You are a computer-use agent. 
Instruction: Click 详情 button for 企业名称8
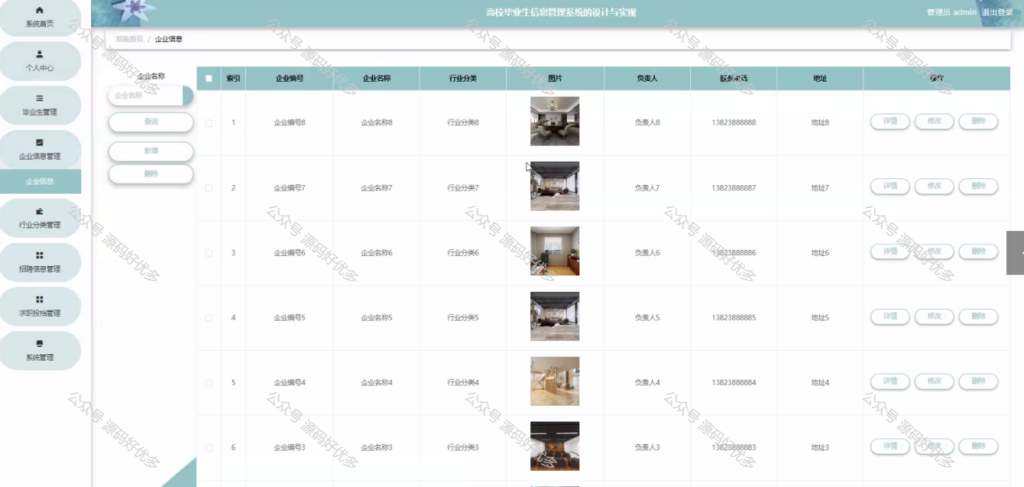click(889, 121)
